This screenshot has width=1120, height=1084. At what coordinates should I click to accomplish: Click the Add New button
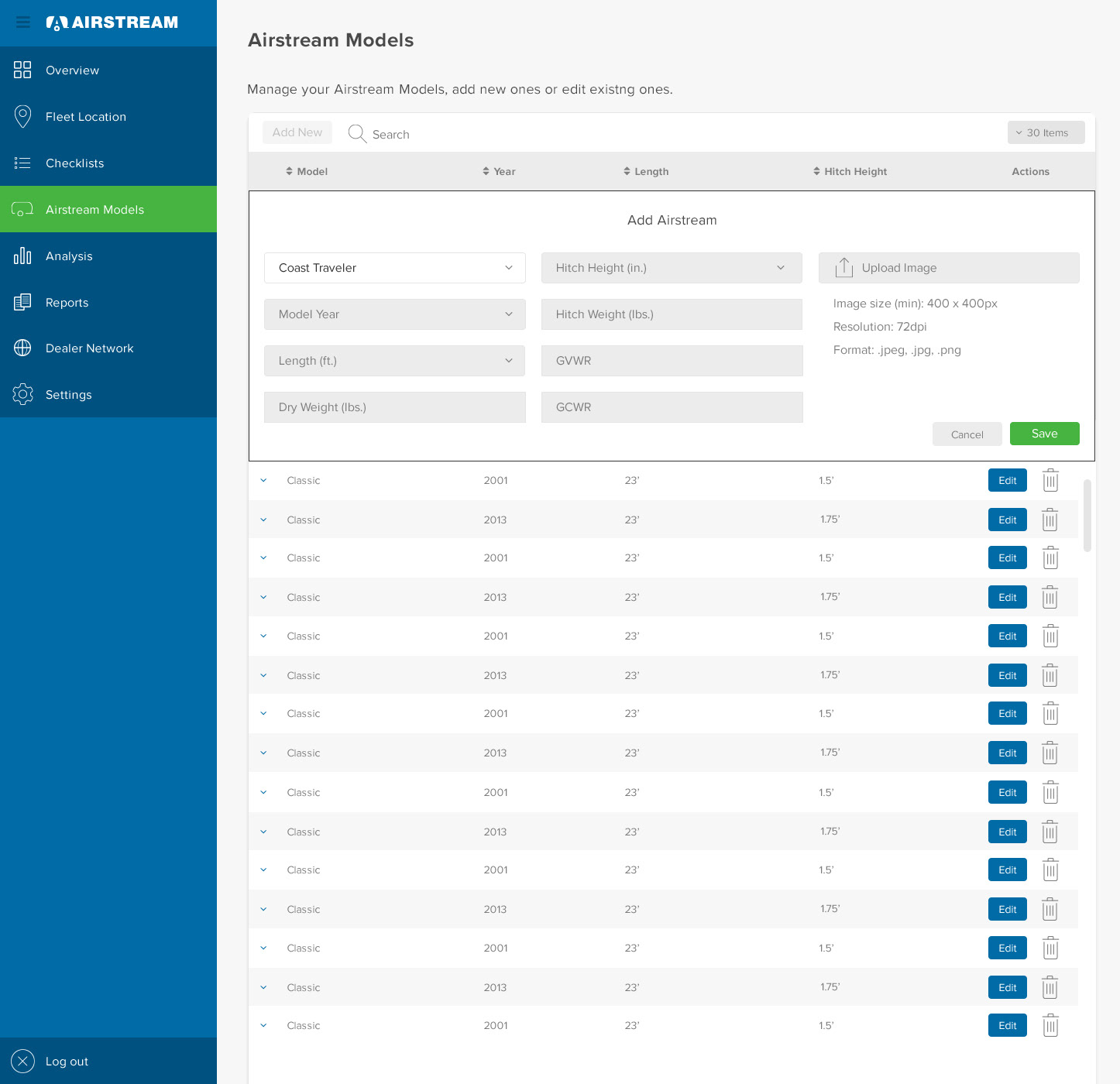pyautogui.click(x=297, y=132)
